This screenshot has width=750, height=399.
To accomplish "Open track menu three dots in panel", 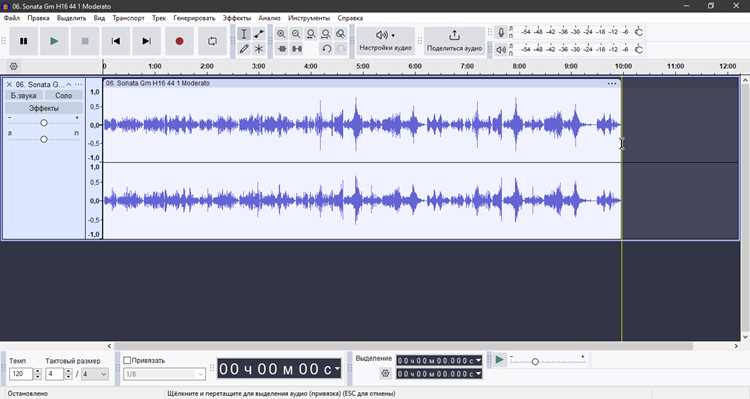I will pos(78,84).
